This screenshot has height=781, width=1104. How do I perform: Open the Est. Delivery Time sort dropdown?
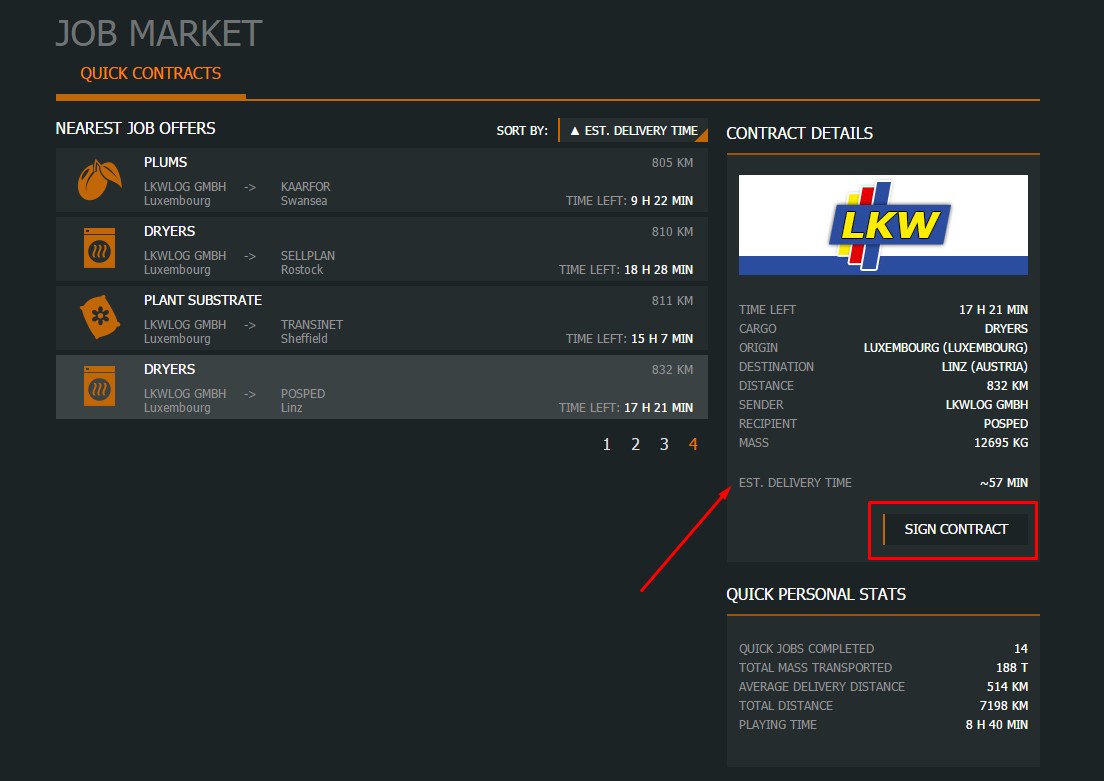click(x=634, y=130)
